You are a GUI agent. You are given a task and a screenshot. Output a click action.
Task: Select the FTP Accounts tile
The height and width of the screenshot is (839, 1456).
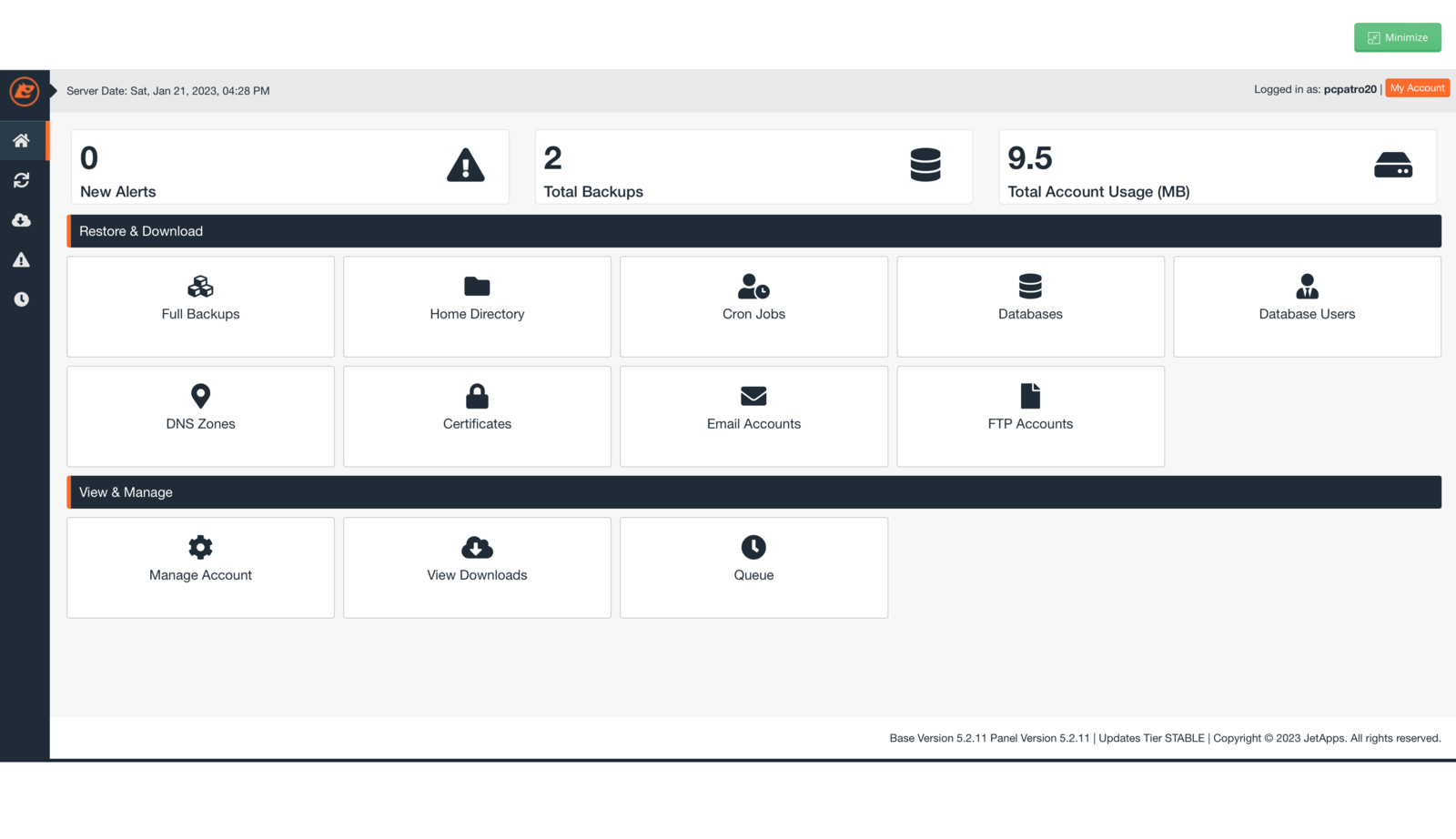coord(1030,417)
